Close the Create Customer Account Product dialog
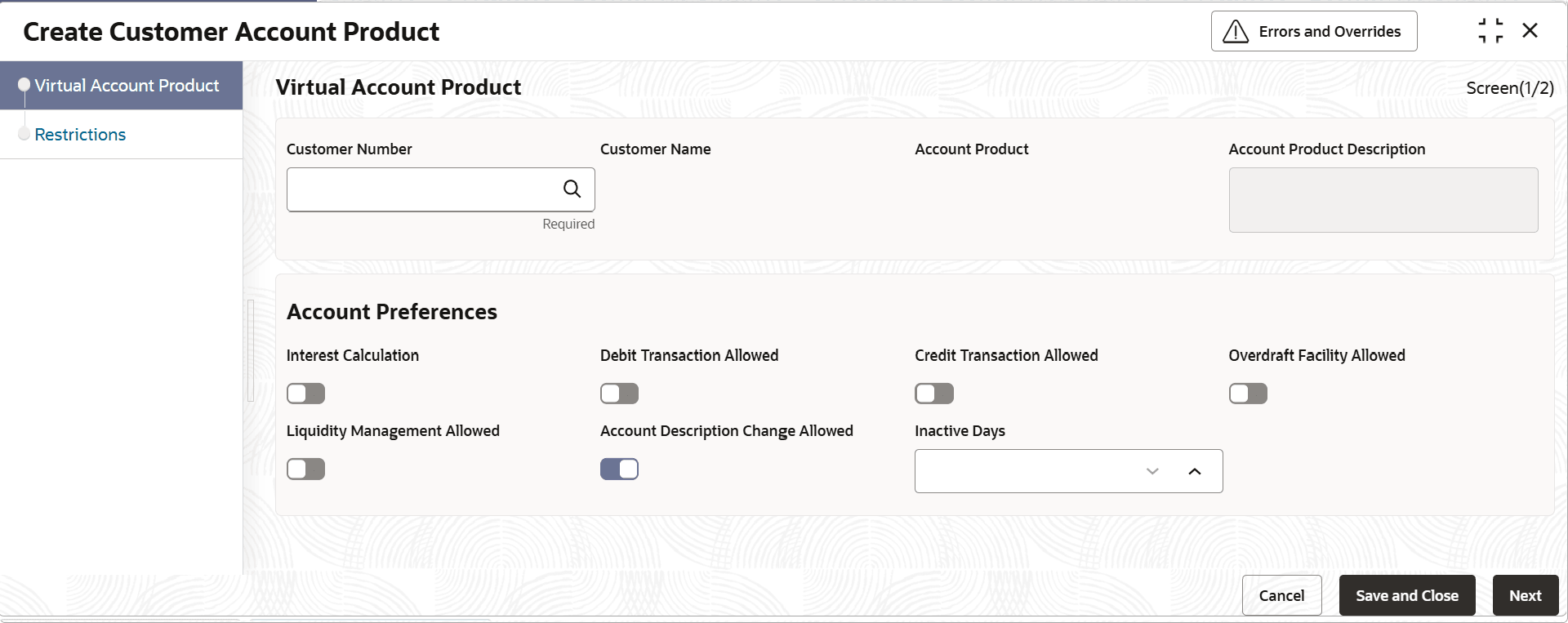Screen dimensions: 1568x623 (1530, 31)
